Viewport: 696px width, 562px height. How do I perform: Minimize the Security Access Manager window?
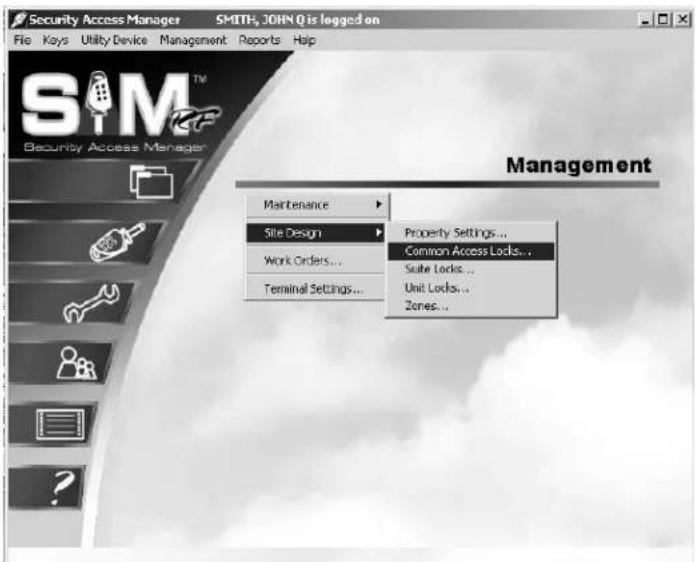coord(645,20)
